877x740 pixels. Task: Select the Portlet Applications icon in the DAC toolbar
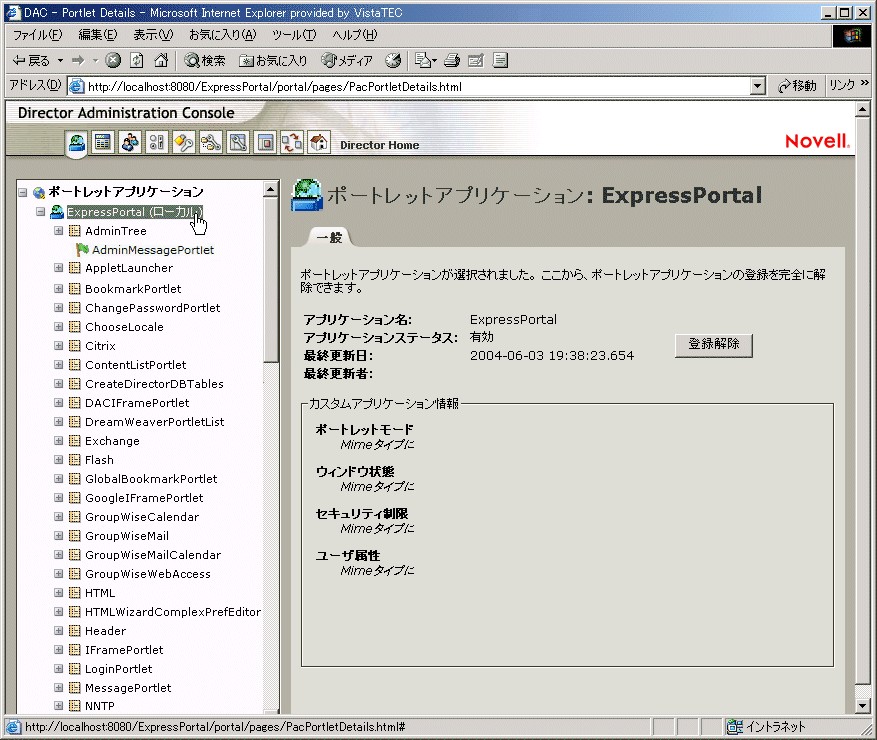[75, 142]
